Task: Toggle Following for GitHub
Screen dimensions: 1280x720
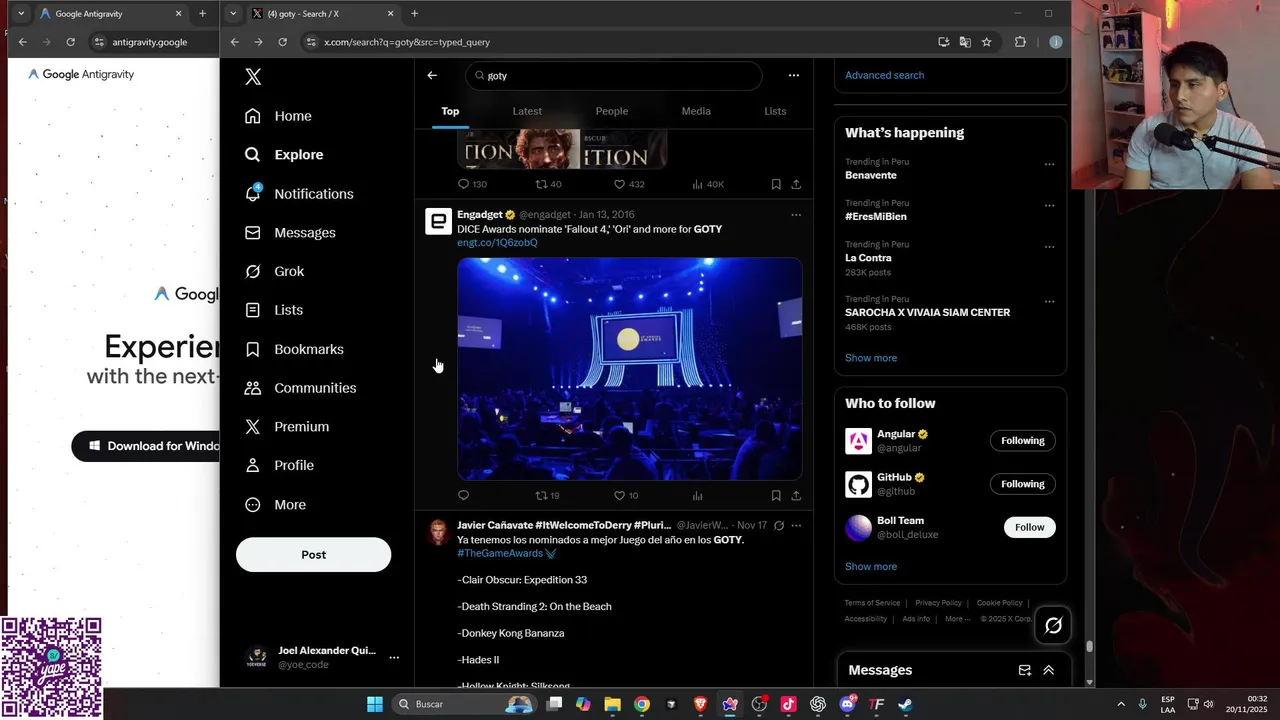Action: (x=1022, y=484)
